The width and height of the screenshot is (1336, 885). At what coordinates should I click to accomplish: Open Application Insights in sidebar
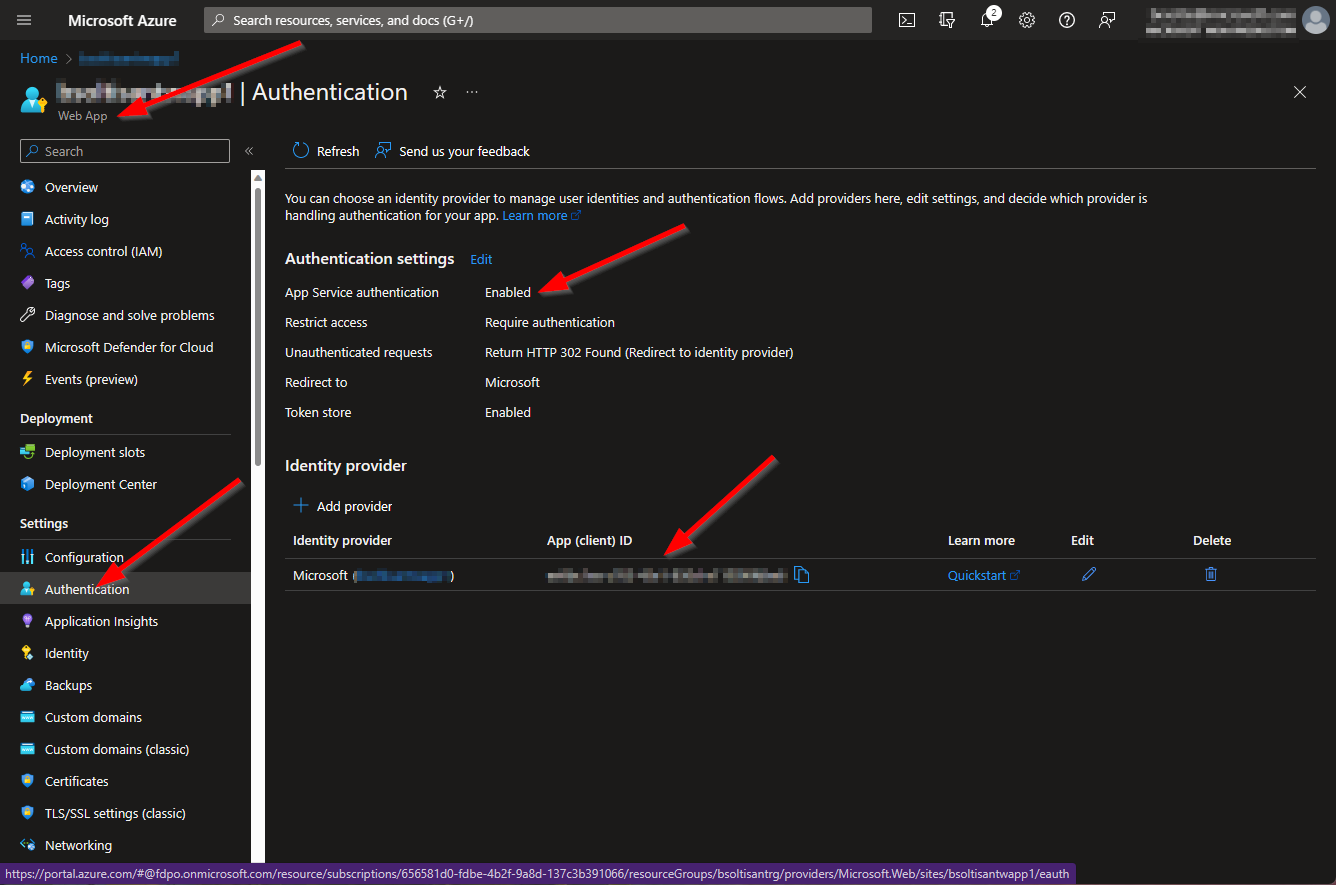tap(101, 621)
